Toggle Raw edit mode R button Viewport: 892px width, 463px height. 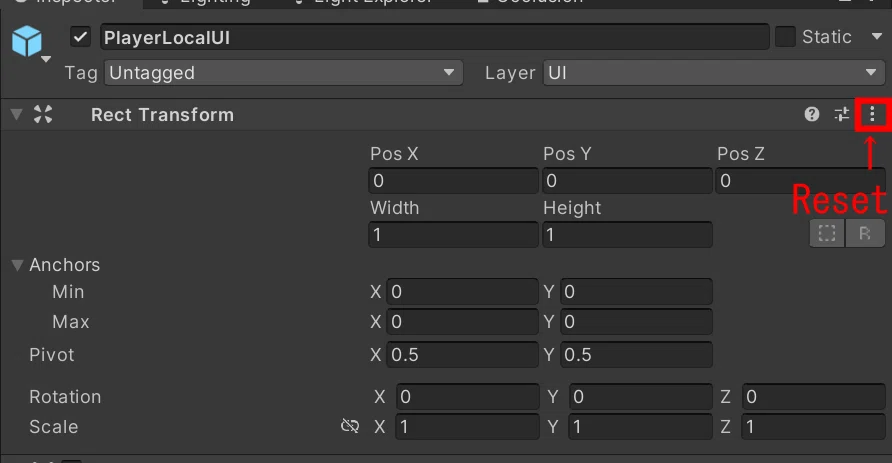pyautogui.click(x=865, y=233)
